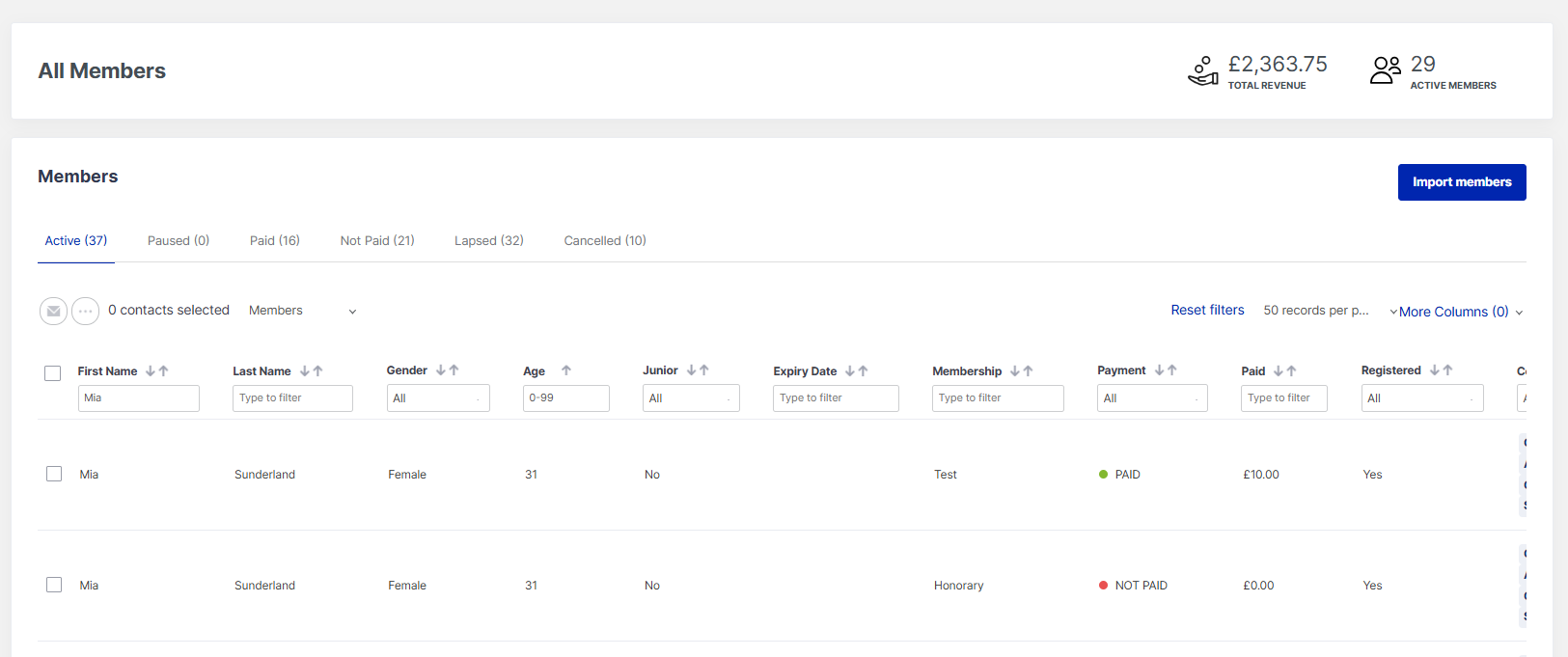Open the 50 records per page selector
Viewport: 1568px width, 657px height.
coord(1315,311)
